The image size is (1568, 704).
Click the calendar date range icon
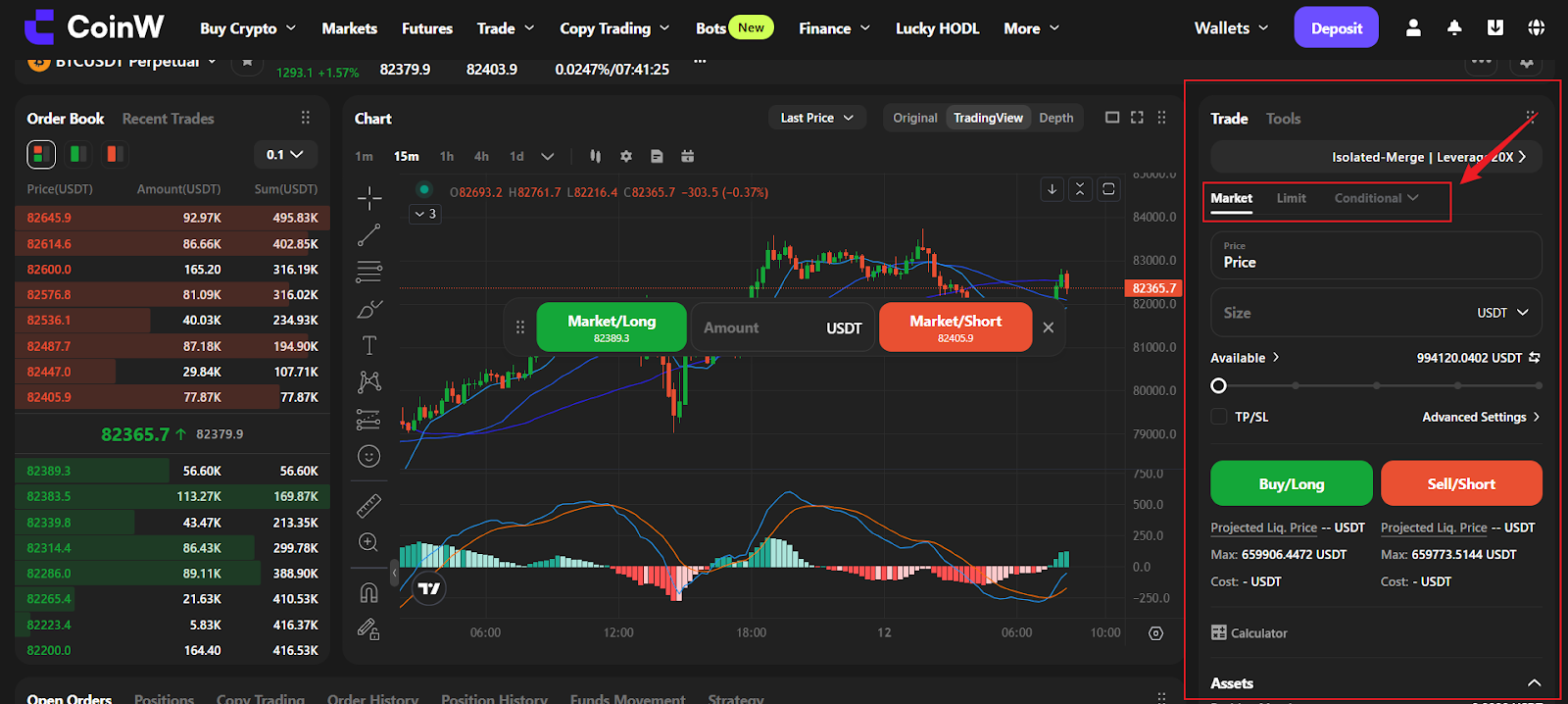coord(688,156)
